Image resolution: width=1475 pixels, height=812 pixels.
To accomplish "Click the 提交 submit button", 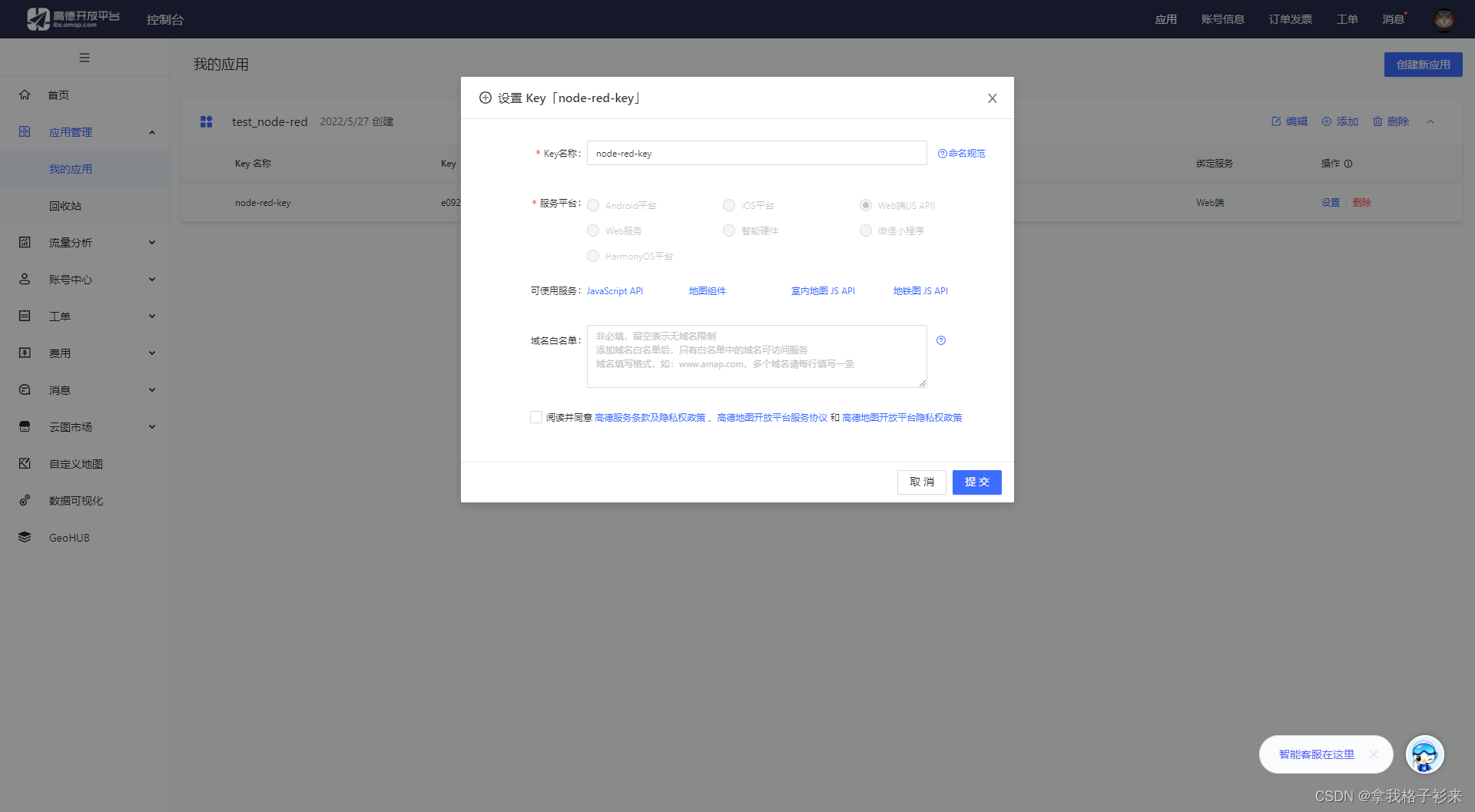I will pyautogui.click(x=977, y=482).
